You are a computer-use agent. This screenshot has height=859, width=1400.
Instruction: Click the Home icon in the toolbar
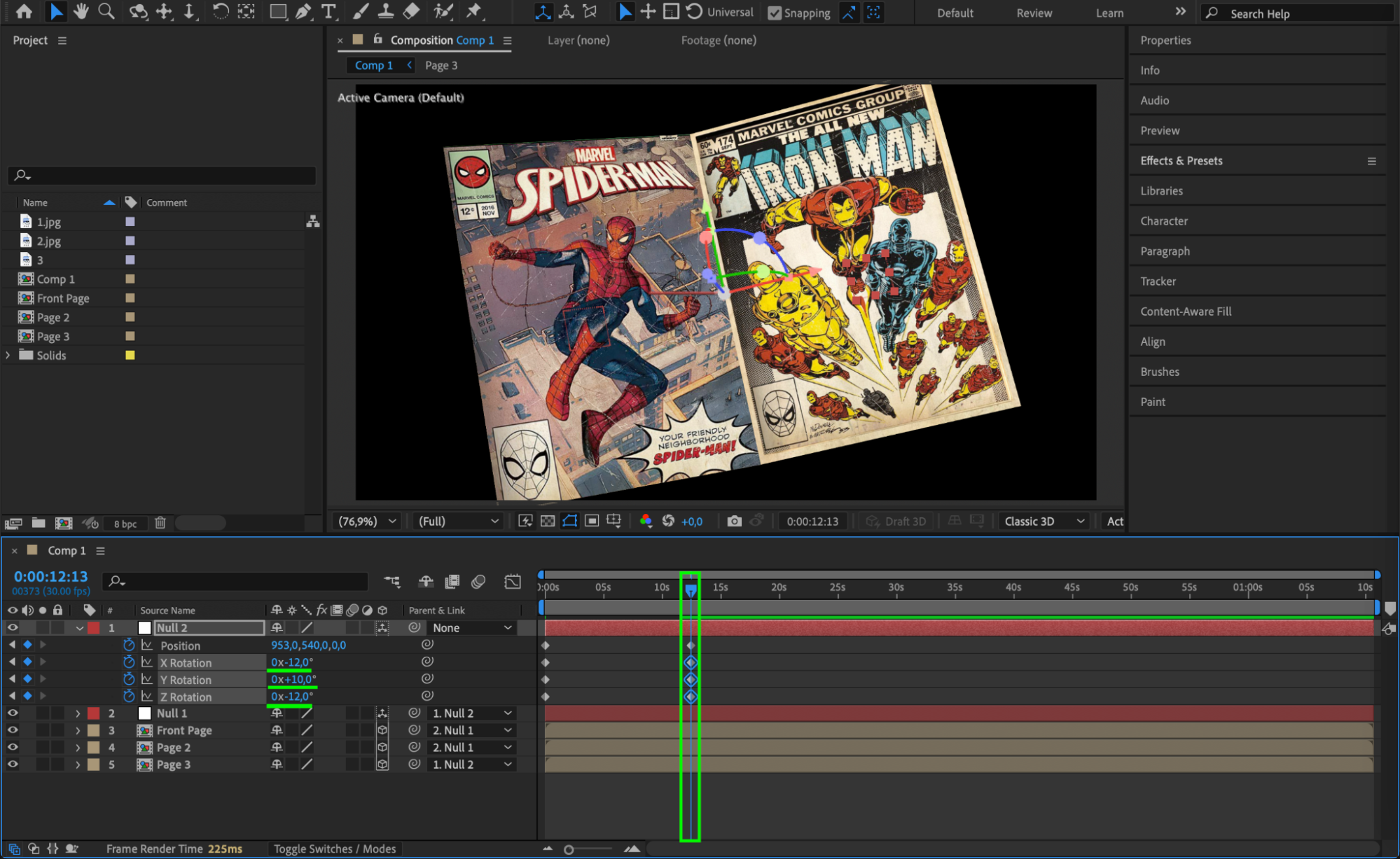click(24, 11)
